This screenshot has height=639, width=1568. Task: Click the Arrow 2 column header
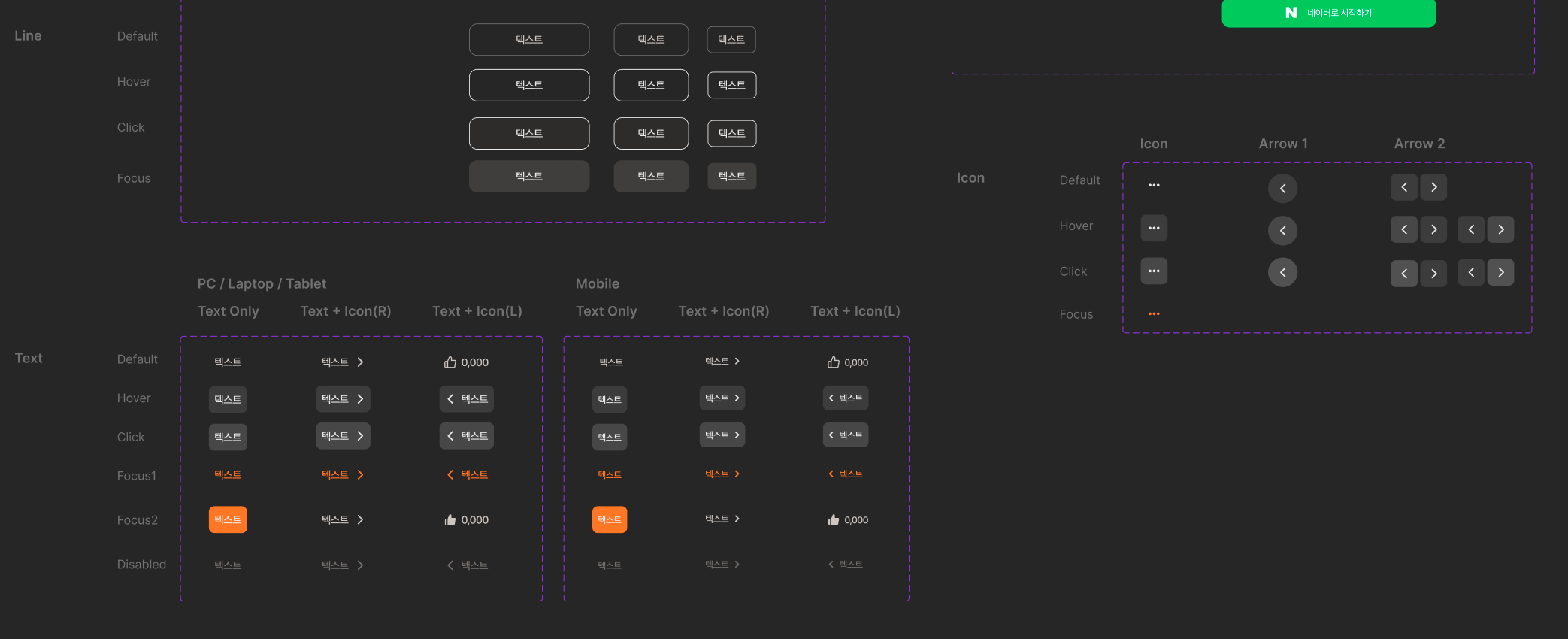(1419, 144)
